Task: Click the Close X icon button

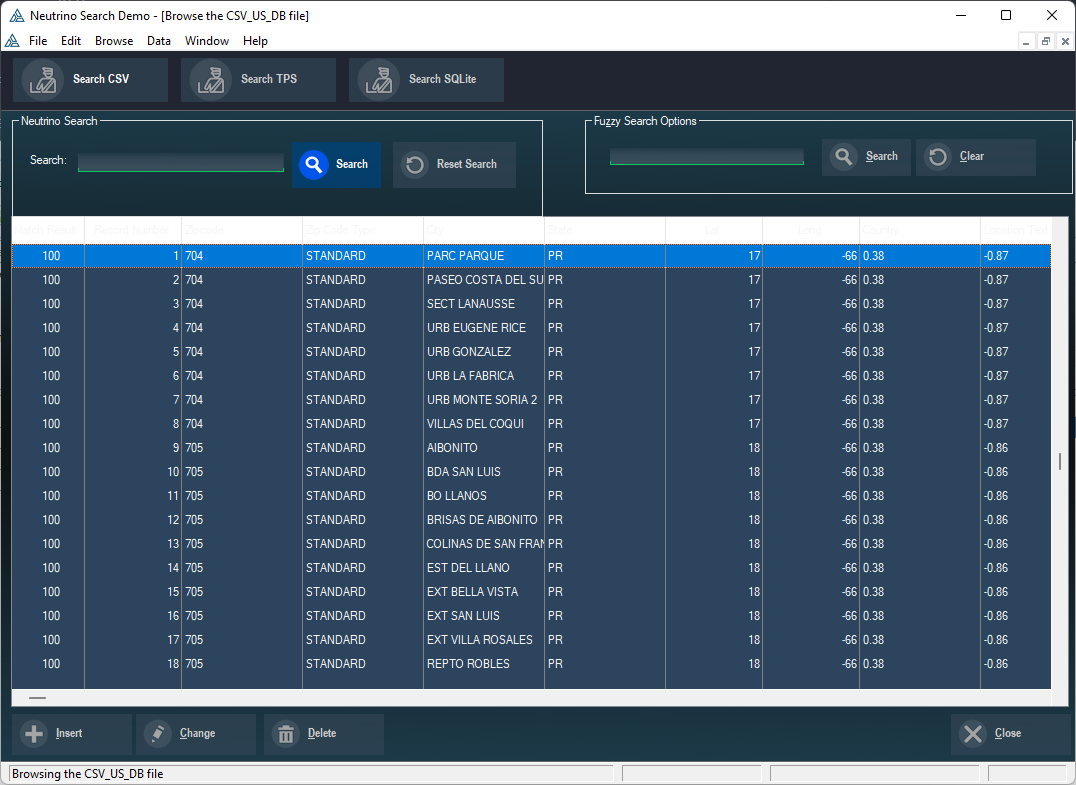Action: point(972,734)
